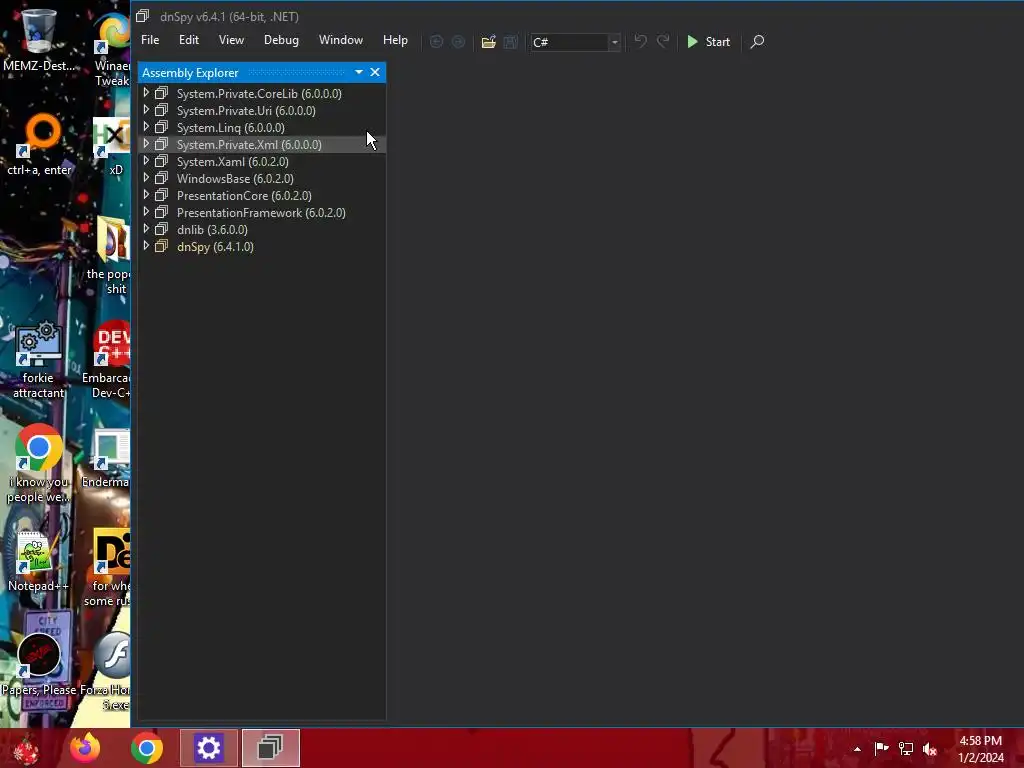Expand PresentationFramework node
Image resolution: width=1024 pixels, height=768 pixels.
(x=146, y=212)
